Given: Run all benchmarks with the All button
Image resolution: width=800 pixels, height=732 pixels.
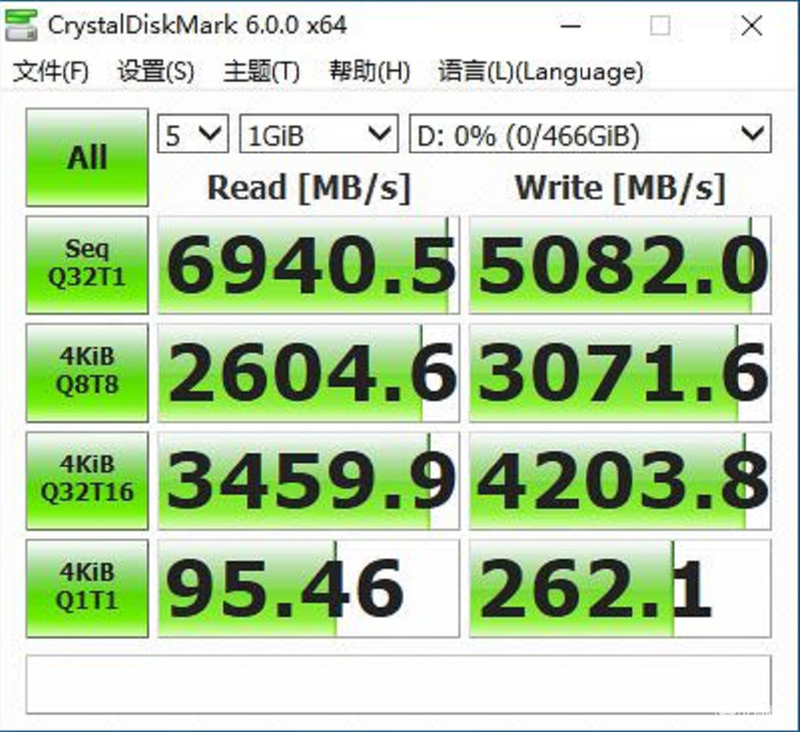Looking at the screenshot, I should [x=87, y=157].
